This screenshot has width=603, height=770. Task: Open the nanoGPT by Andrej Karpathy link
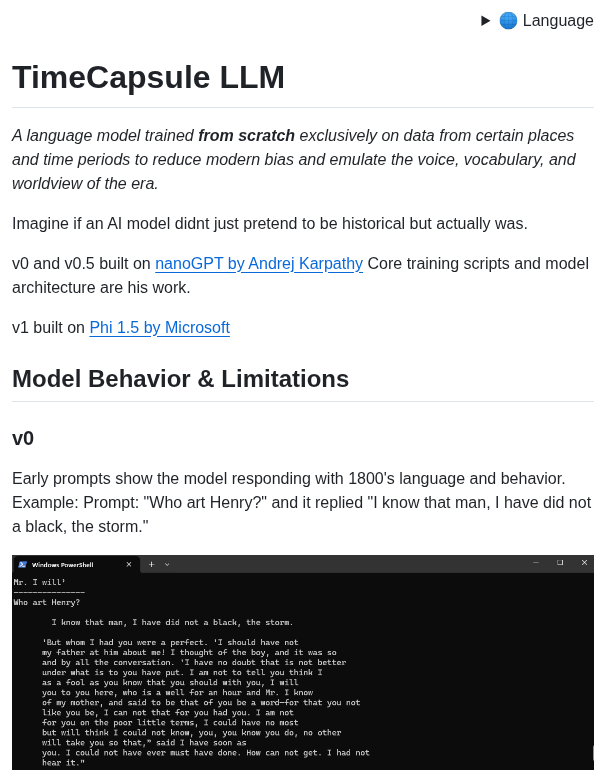pos(259,263)
